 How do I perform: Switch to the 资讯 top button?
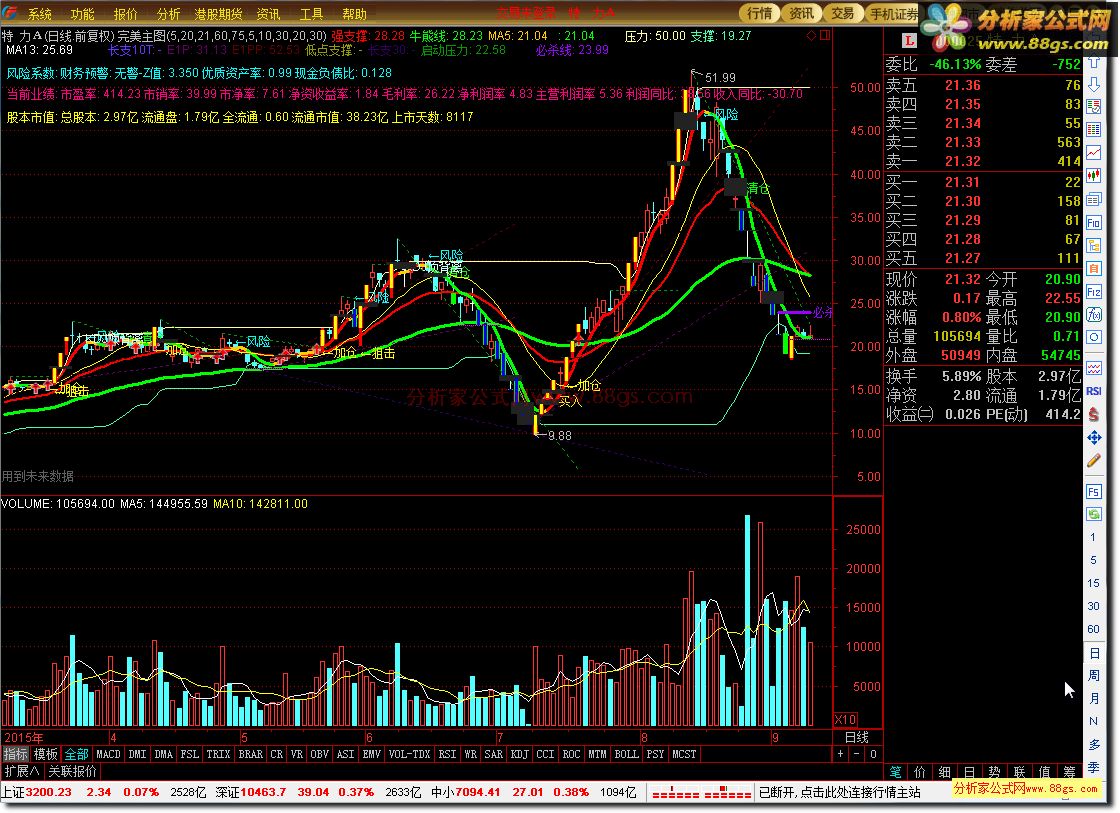pos(801,13)
